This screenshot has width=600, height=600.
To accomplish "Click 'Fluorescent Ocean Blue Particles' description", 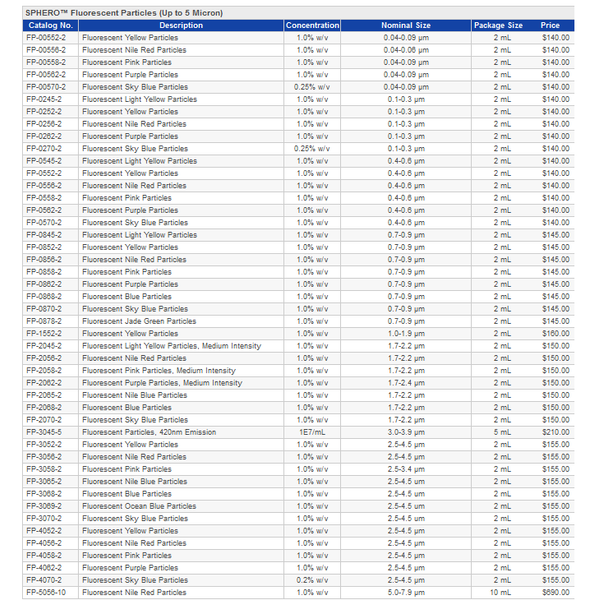I will (x=139, y=506).
